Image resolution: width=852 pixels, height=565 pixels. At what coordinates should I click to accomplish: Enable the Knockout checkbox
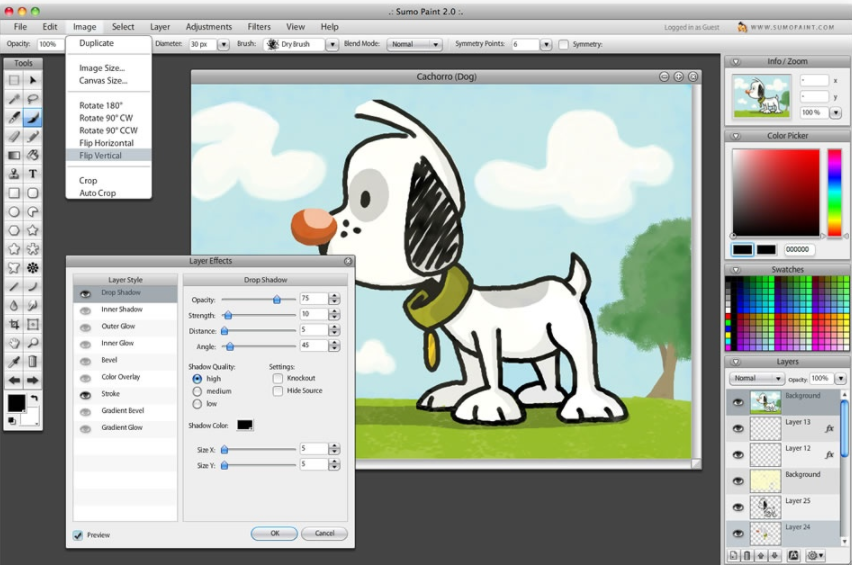(278, 379)
